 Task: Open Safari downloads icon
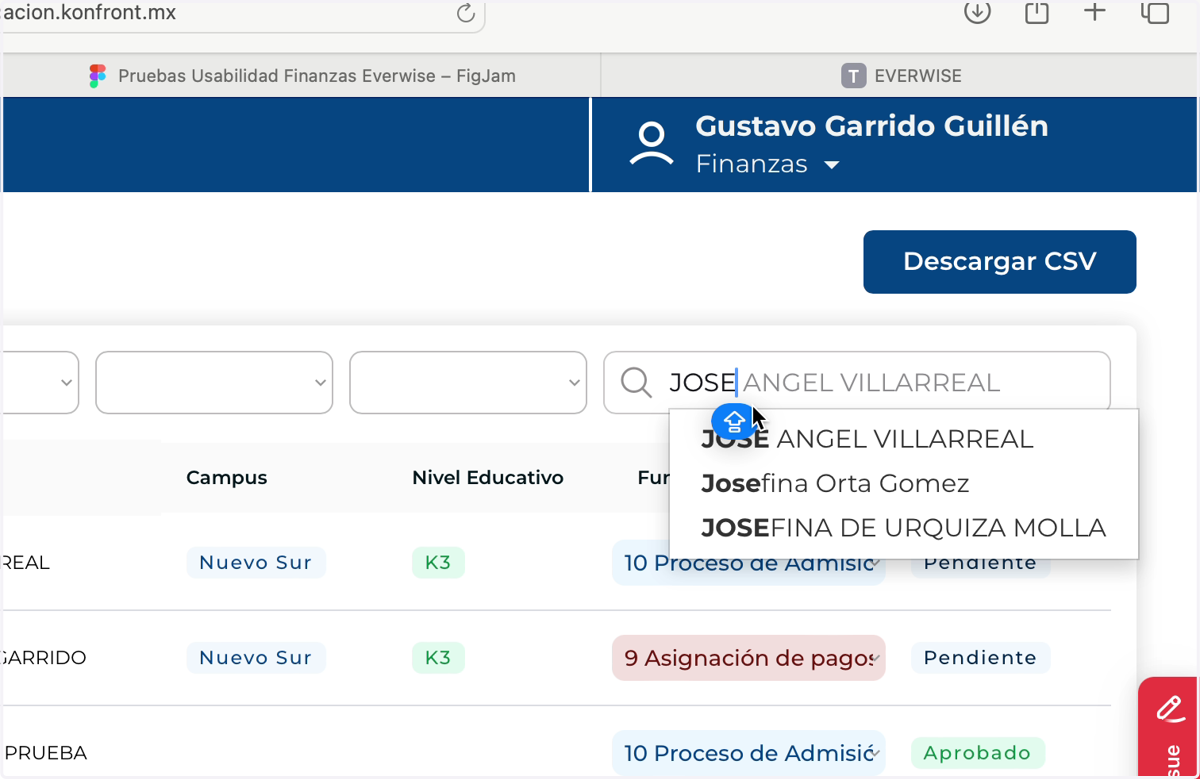click(x=977, y=12)
